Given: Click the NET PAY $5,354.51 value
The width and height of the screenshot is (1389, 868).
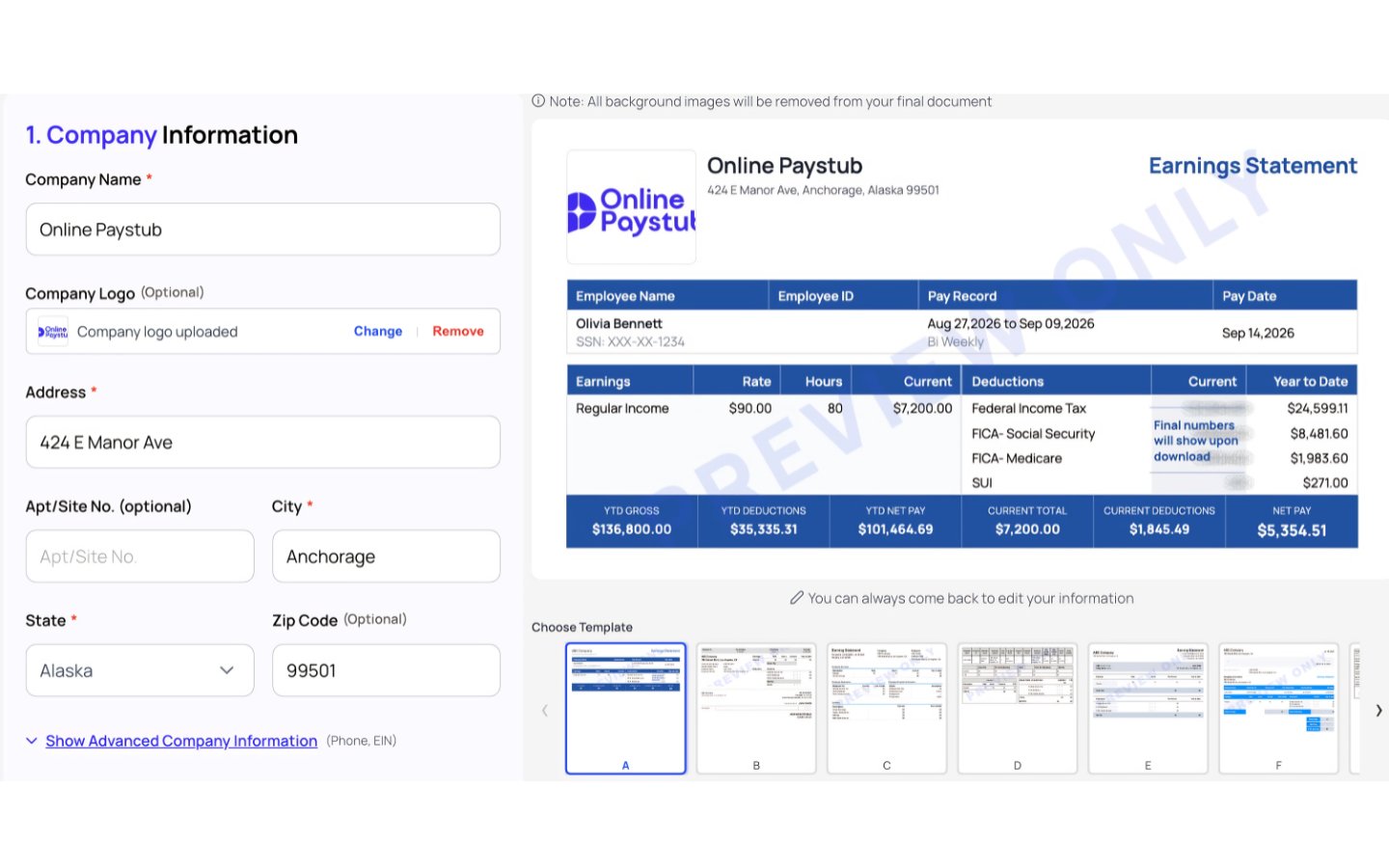Looking at the screenshot, I should click(1292, 530).
